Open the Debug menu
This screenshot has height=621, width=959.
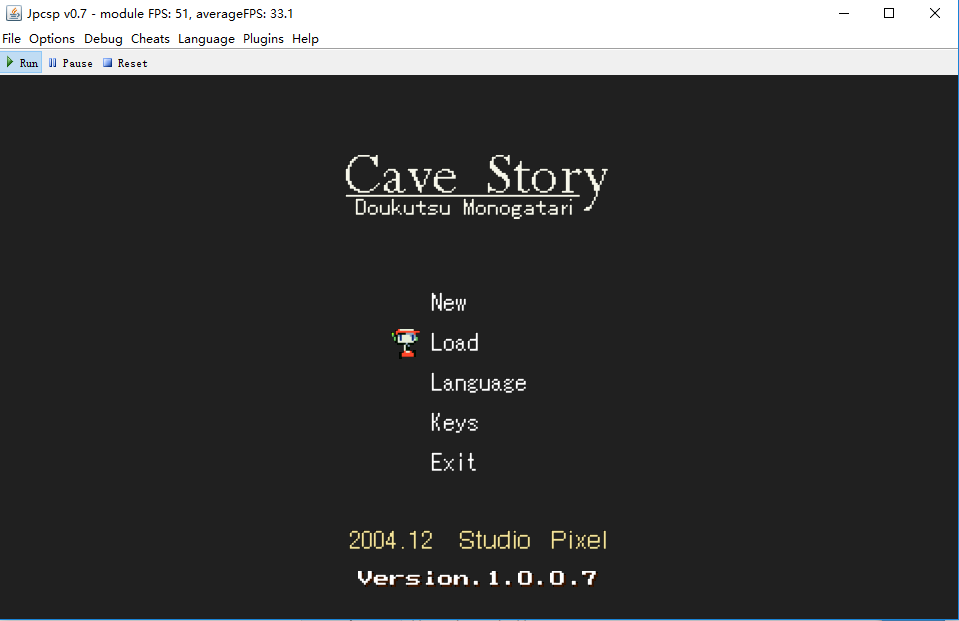pos(103,39)
